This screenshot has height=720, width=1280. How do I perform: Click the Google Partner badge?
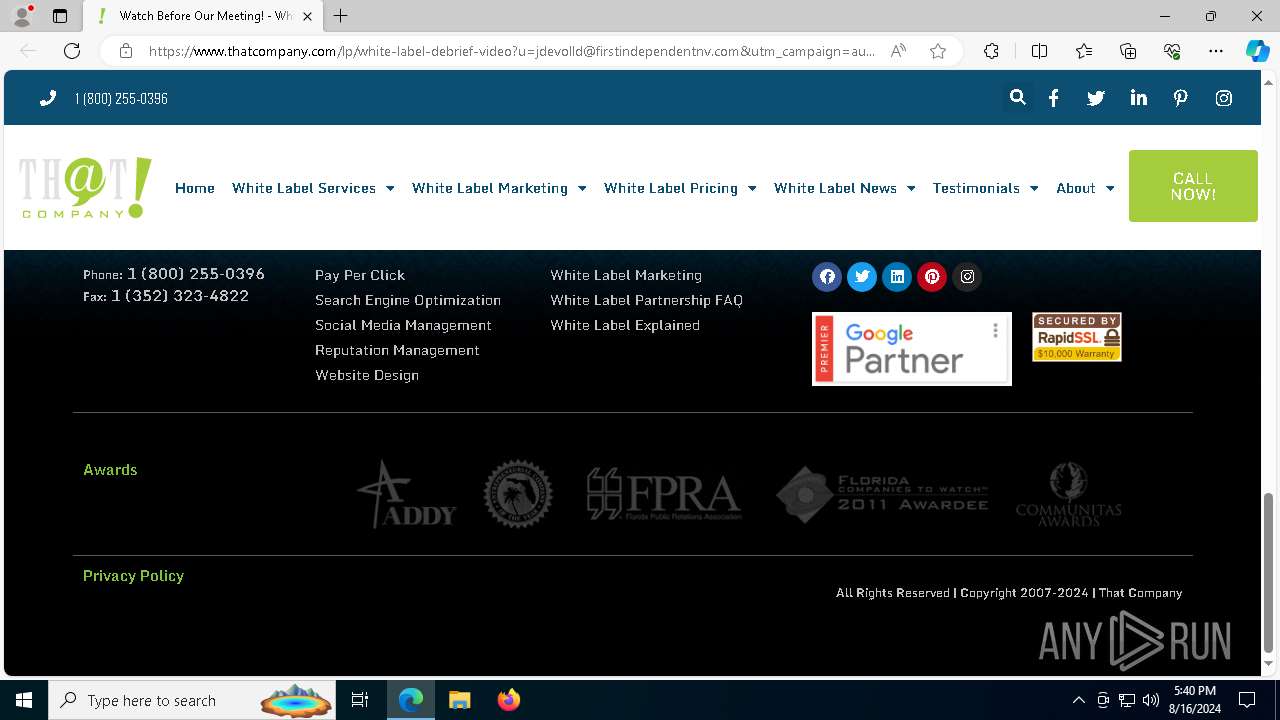[912, 349]
